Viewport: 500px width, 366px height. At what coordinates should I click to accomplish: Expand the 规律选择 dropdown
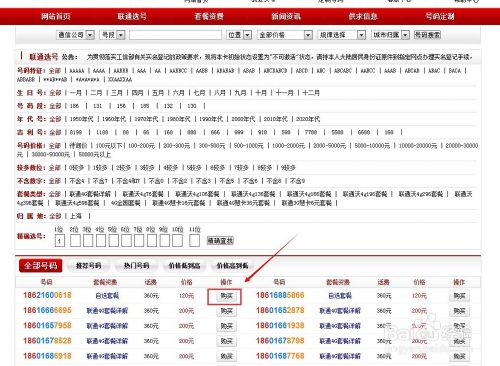pos(342,35)
